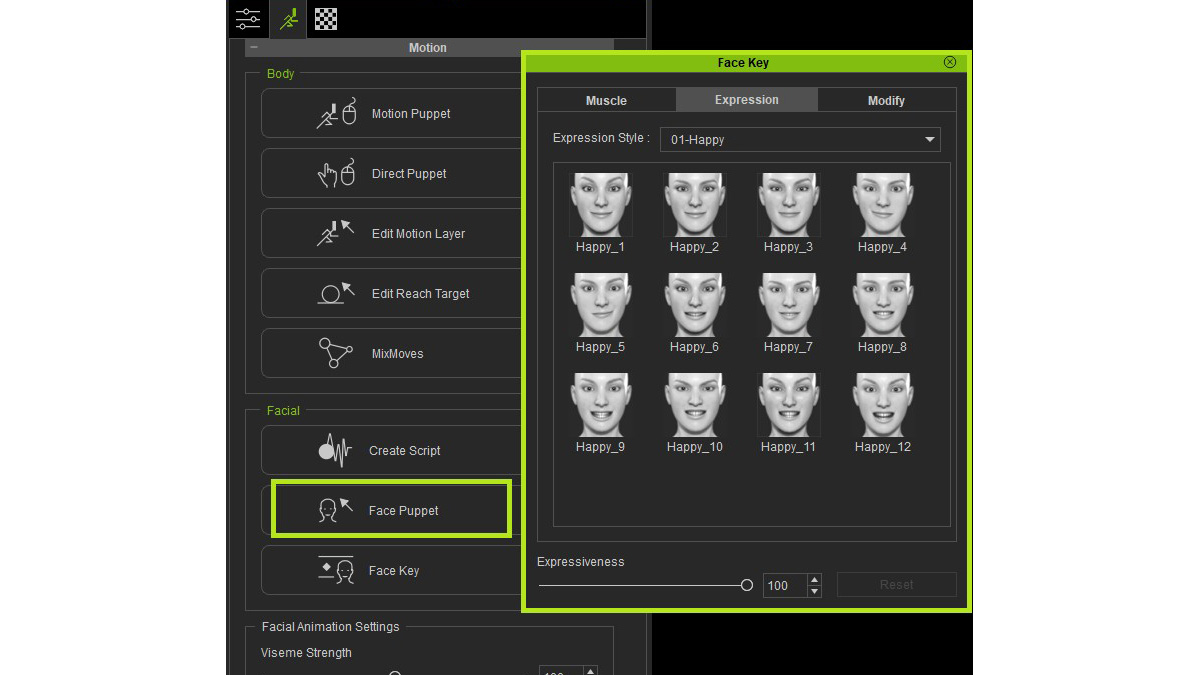
Task: Increase Expressiveness with up arrow
Action: [x=815, y=579]
